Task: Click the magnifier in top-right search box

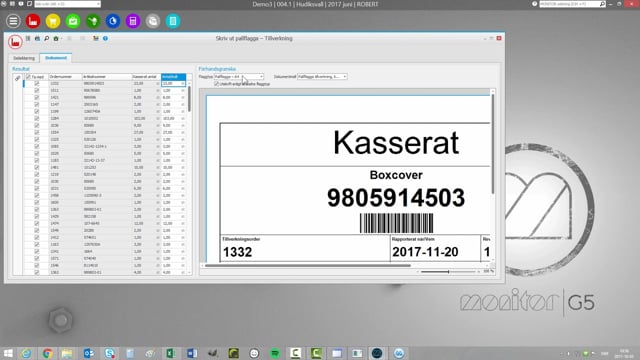Action: tap(602, 4)
